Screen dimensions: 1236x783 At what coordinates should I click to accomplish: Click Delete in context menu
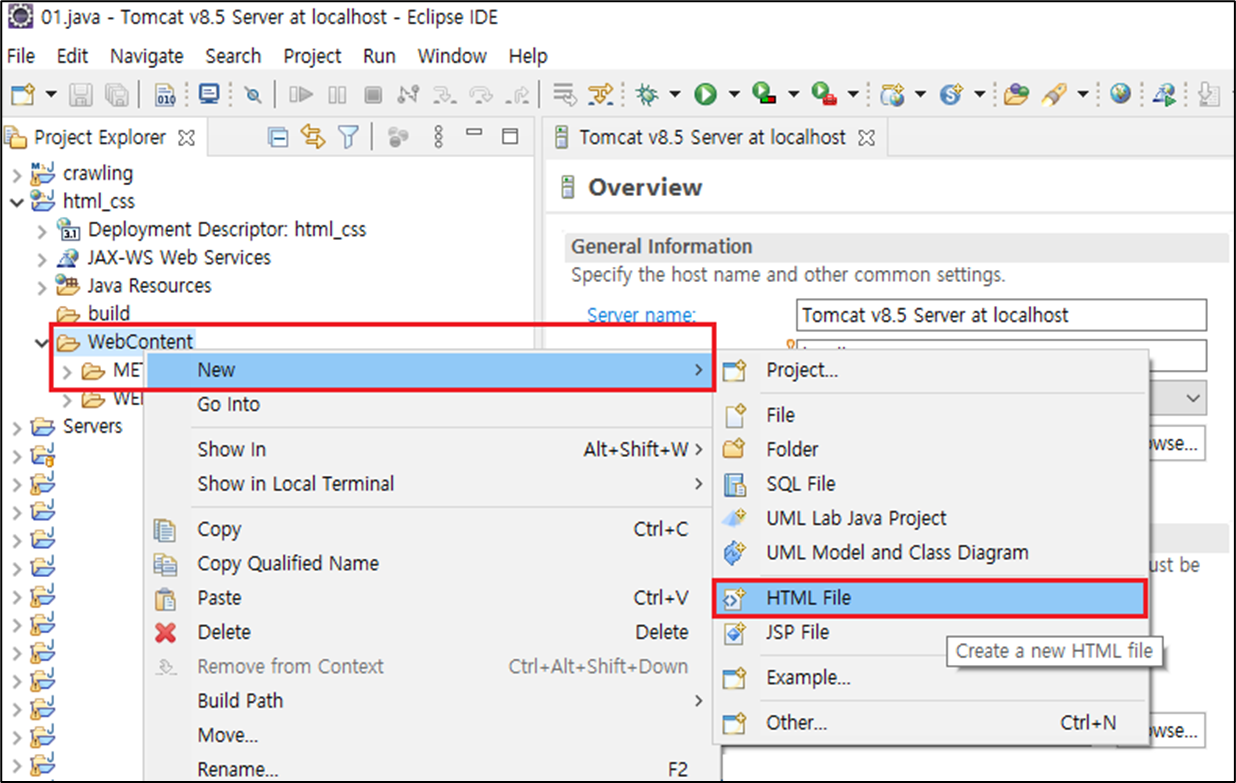428,633
